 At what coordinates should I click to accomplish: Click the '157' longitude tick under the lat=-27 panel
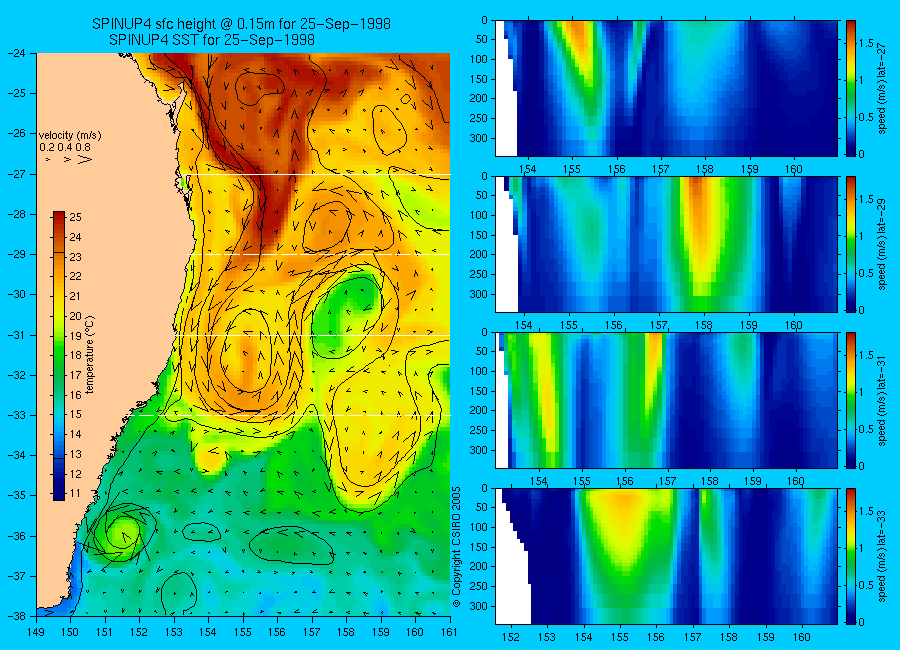tap(661, 169)
